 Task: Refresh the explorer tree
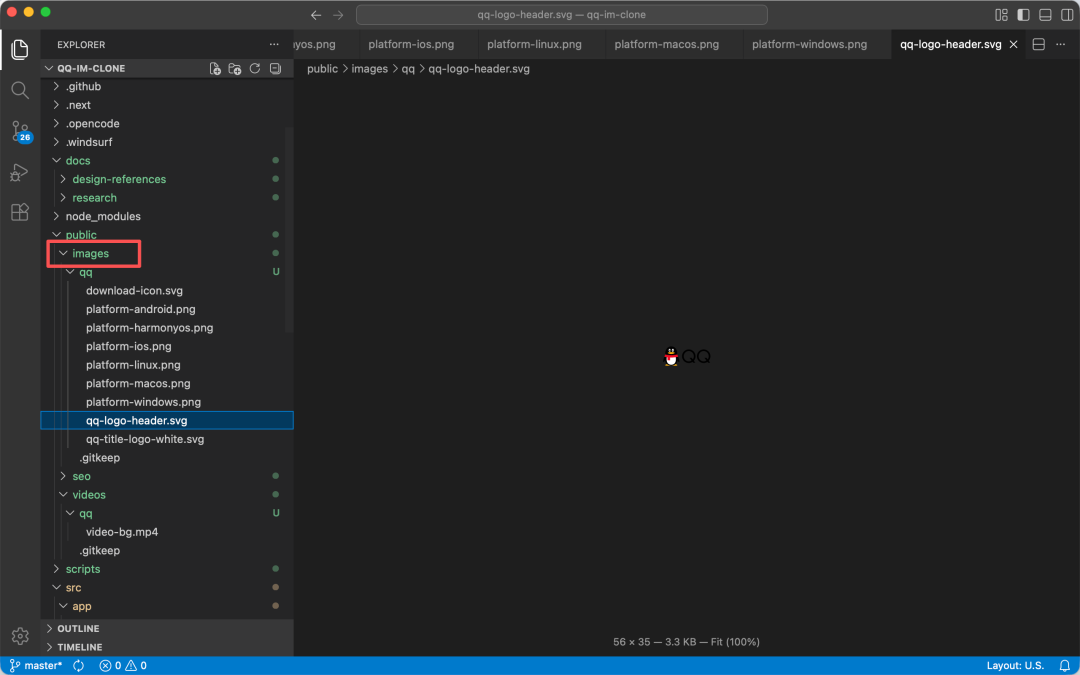pos(255,69)
